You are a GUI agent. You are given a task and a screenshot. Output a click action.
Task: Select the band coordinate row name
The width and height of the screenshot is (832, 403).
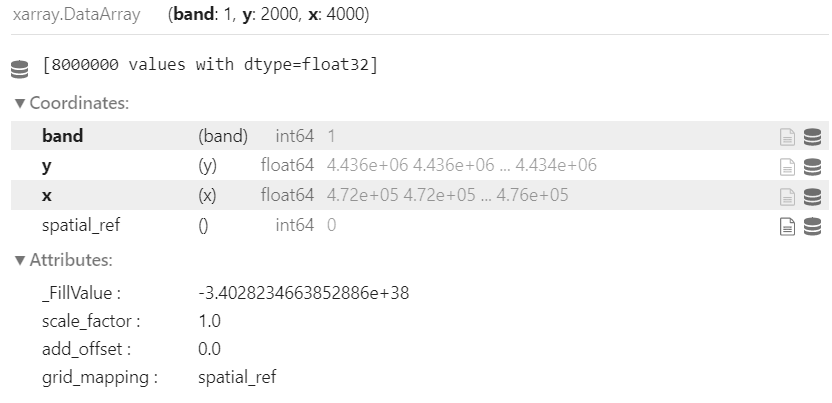(63, 136)
